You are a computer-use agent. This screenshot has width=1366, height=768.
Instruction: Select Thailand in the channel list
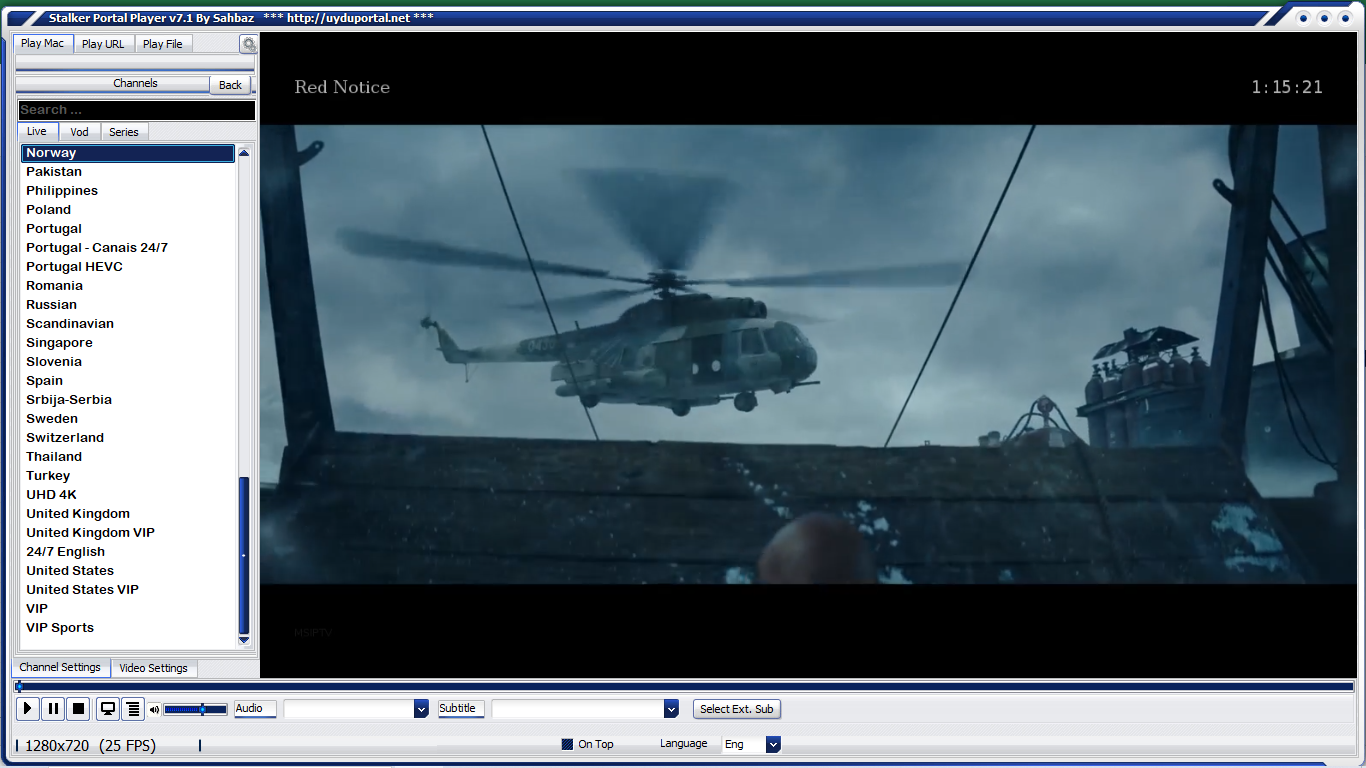[x=128, y=457]
